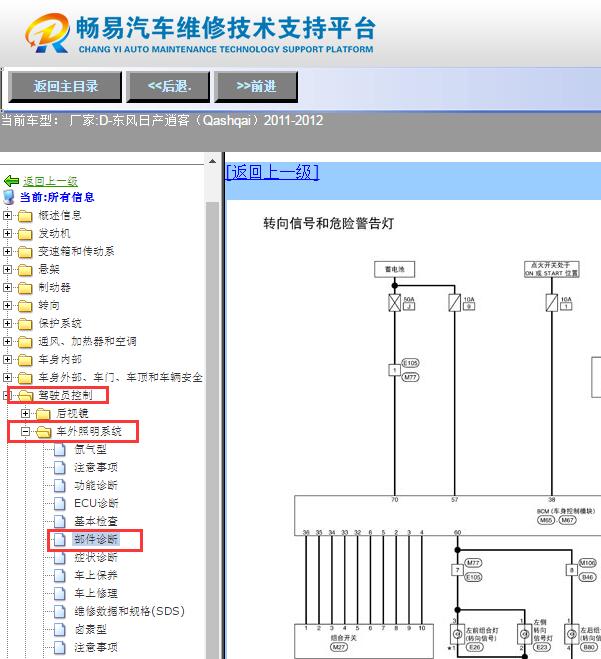Click the 返回主目录 button
This screenshot has height=659, width=601.
coord(65,87)
